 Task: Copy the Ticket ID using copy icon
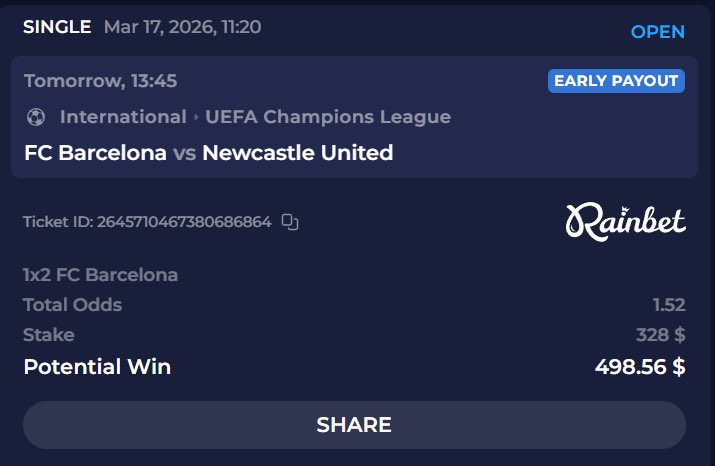(290, 222)
